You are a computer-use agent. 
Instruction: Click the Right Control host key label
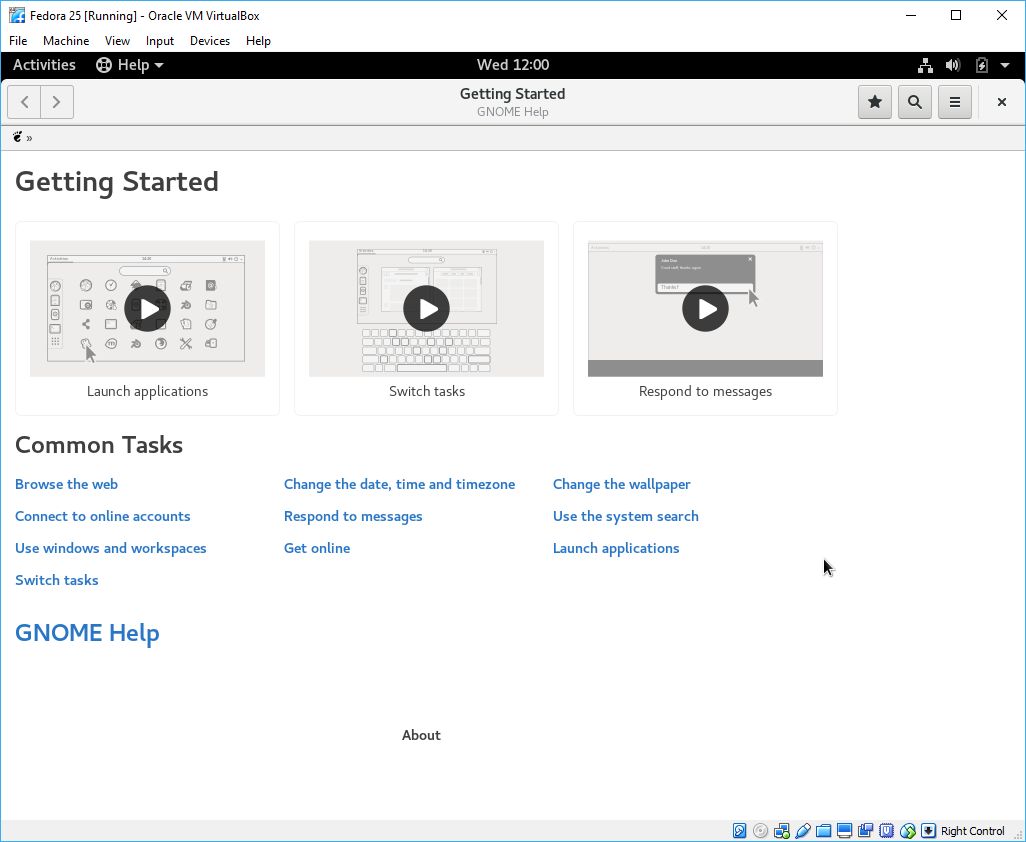click(972, 831)
